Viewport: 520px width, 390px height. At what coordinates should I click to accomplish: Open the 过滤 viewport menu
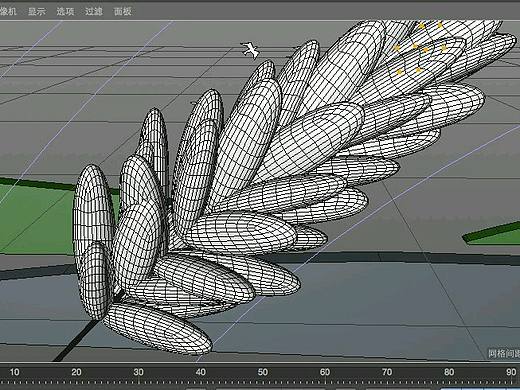[94, 11]
